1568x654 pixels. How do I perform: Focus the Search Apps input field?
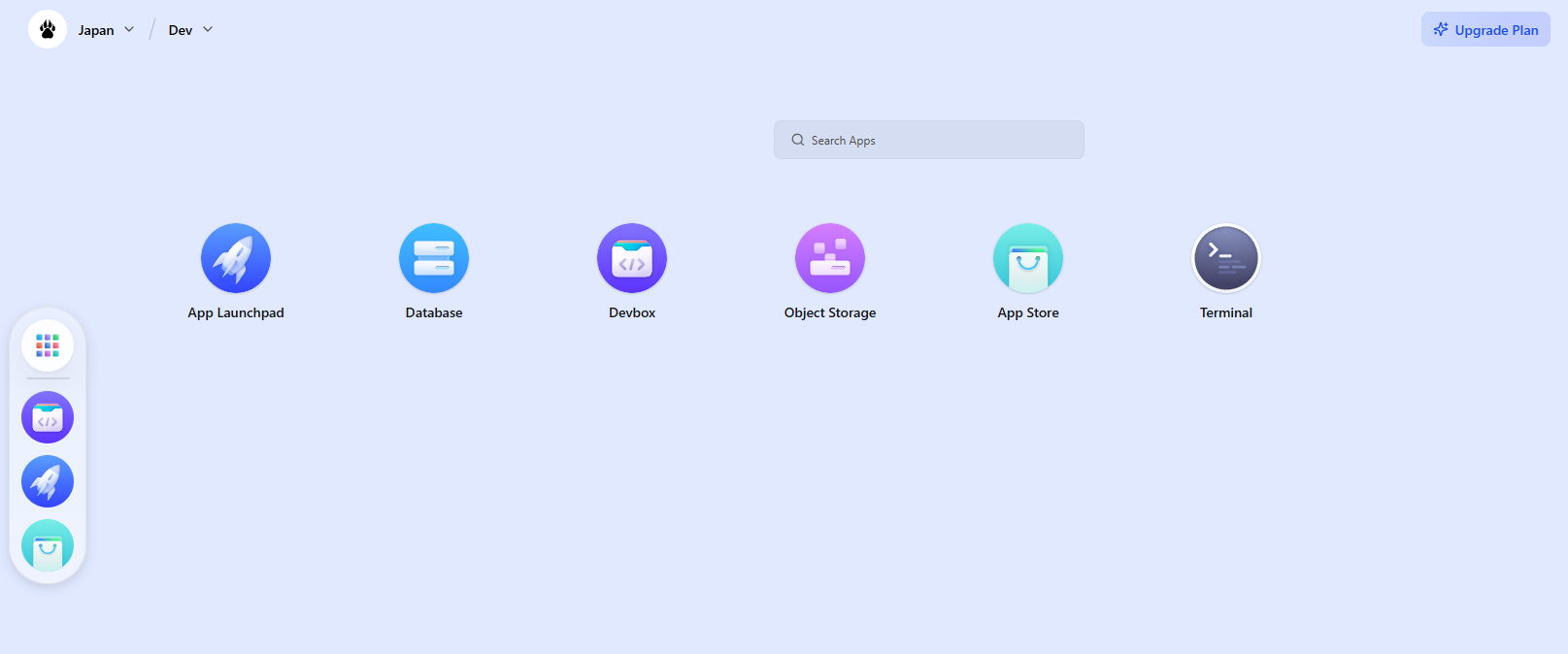pos(929,140)
